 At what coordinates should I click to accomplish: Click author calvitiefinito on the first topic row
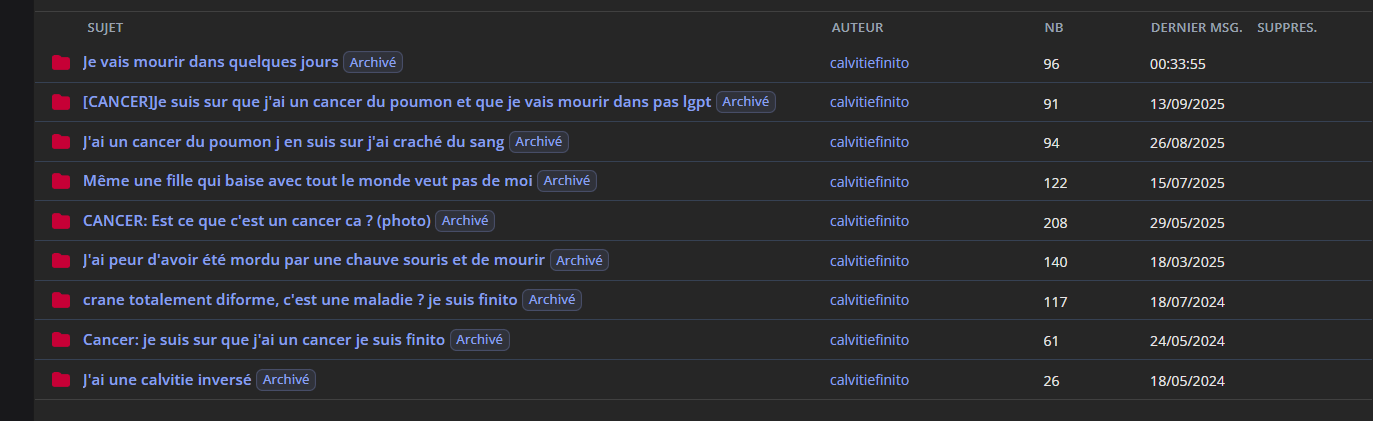click(x=869, y=63)
